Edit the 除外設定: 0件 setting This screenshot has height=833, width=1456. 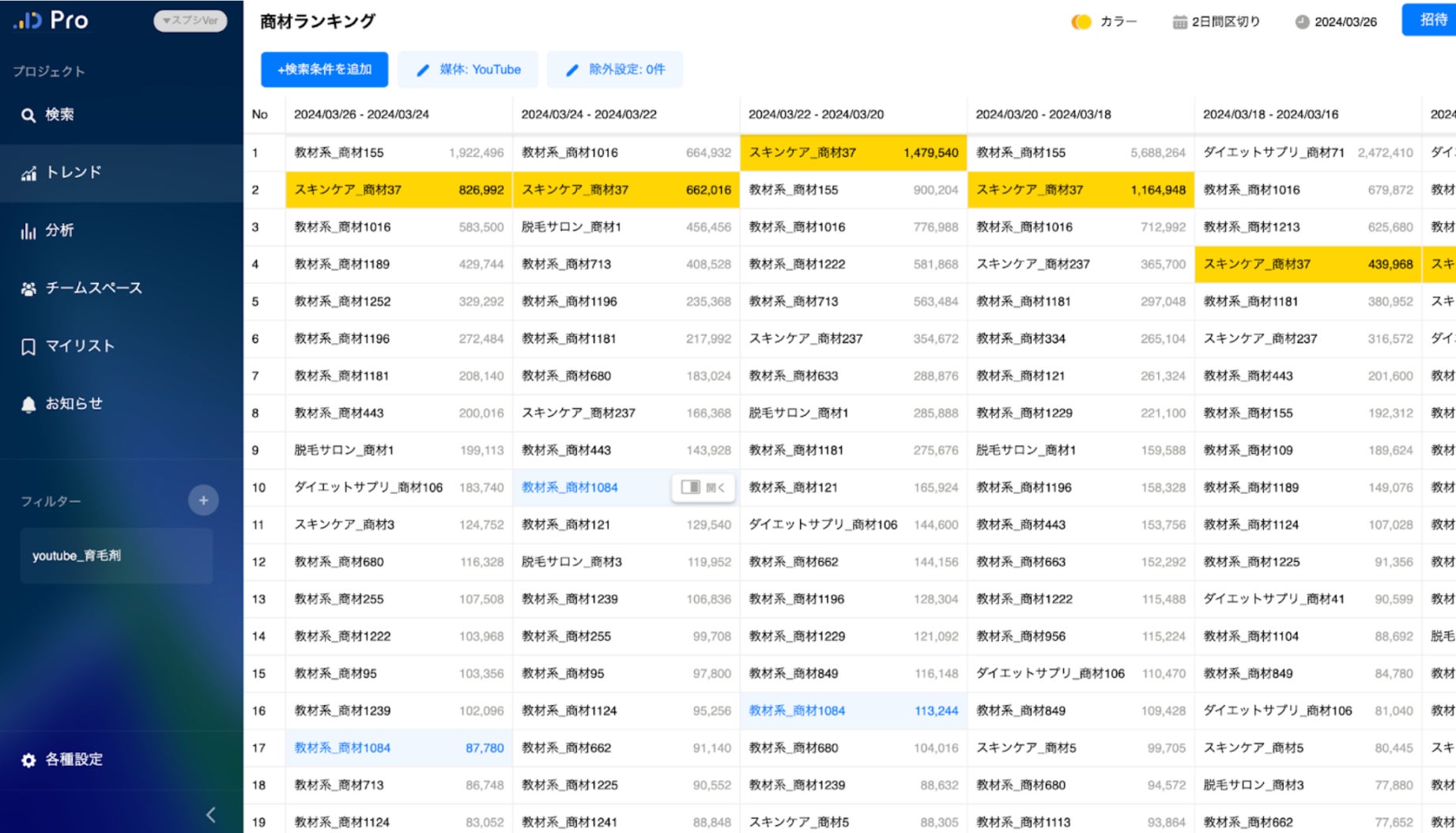(615, 70)
